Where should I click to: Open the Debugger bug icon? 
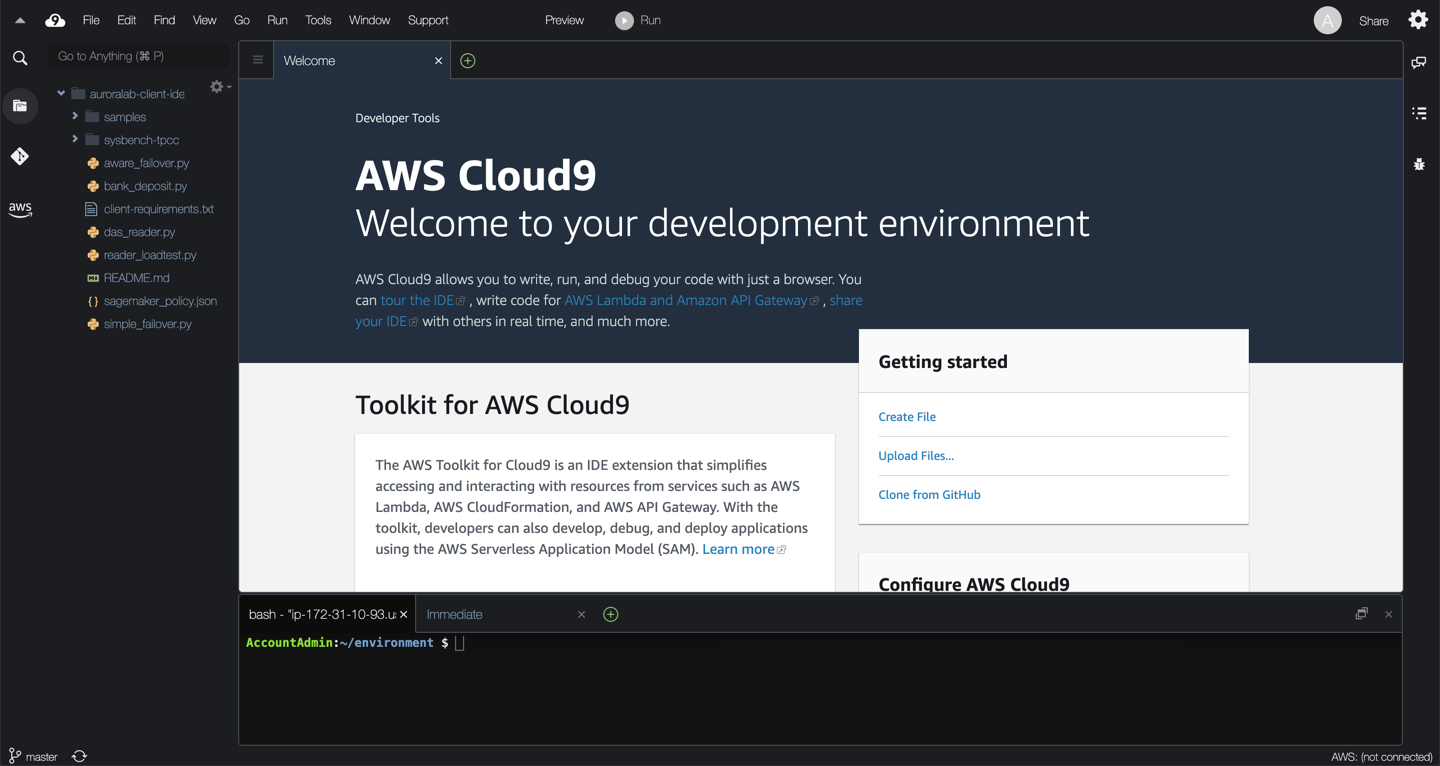[x=1419, y=164]
